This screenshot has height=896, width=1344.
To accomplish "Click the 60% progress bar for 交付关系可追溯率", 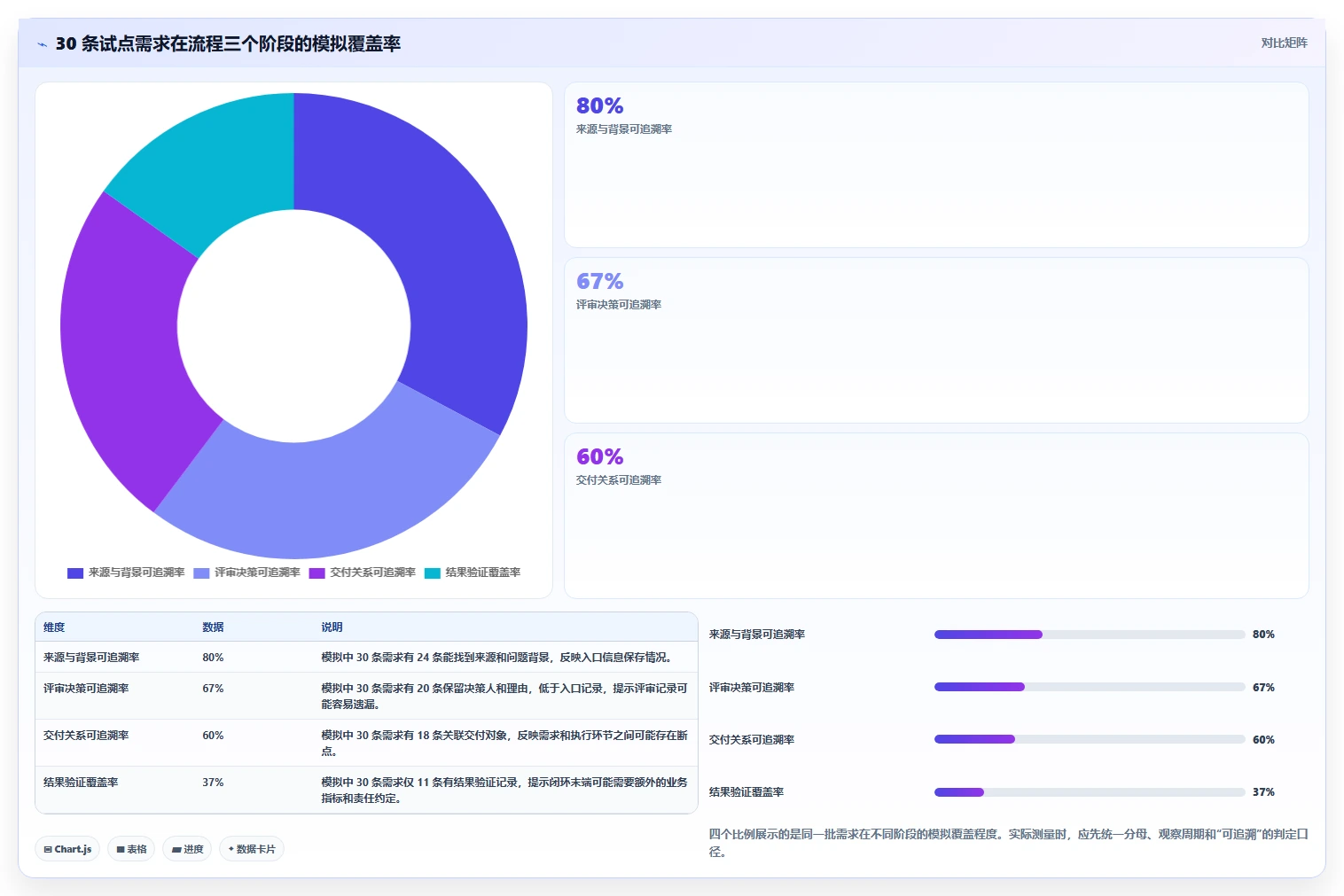I will pos(1090,739).
